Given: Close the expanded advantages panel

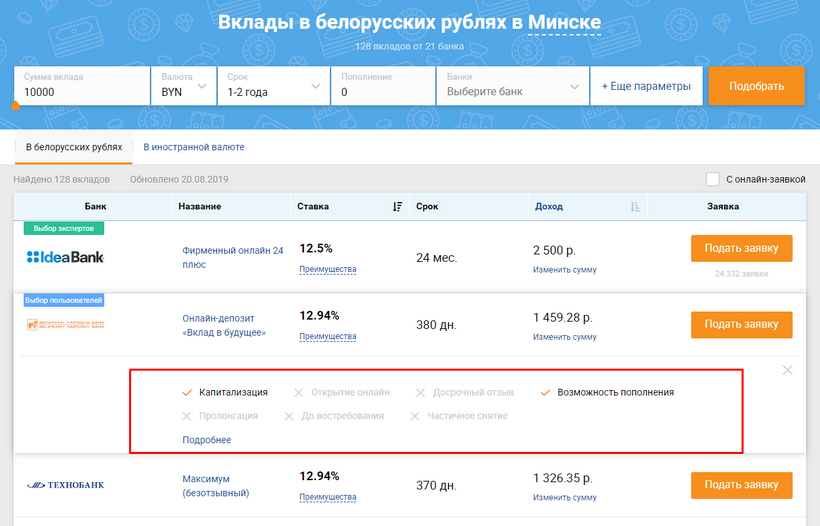Looking at the screenshot, I should click(787, 370).
